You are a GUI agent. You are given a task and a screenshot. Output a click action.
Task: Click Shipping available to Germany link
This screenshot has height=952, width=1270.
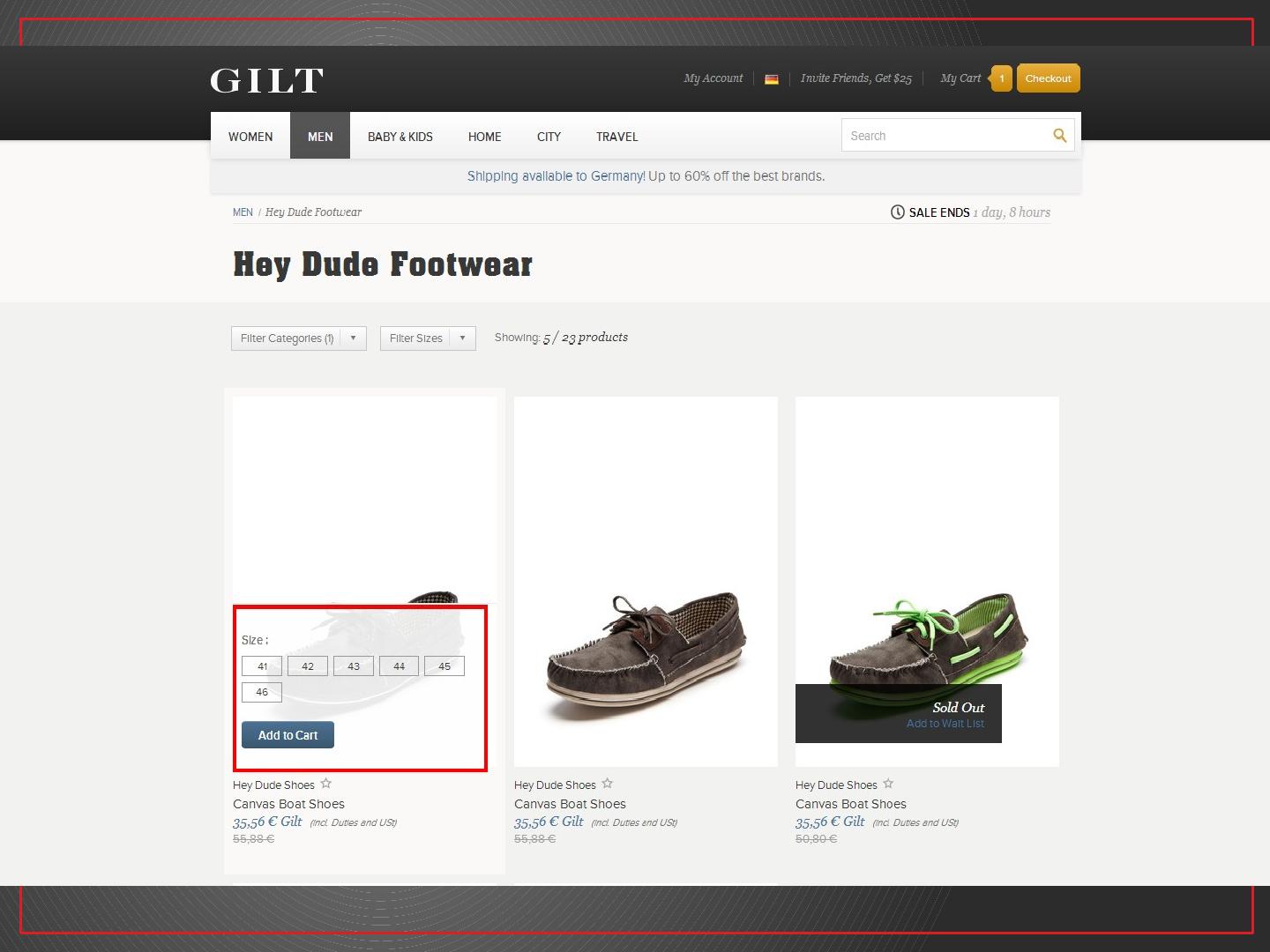[557, 176]
